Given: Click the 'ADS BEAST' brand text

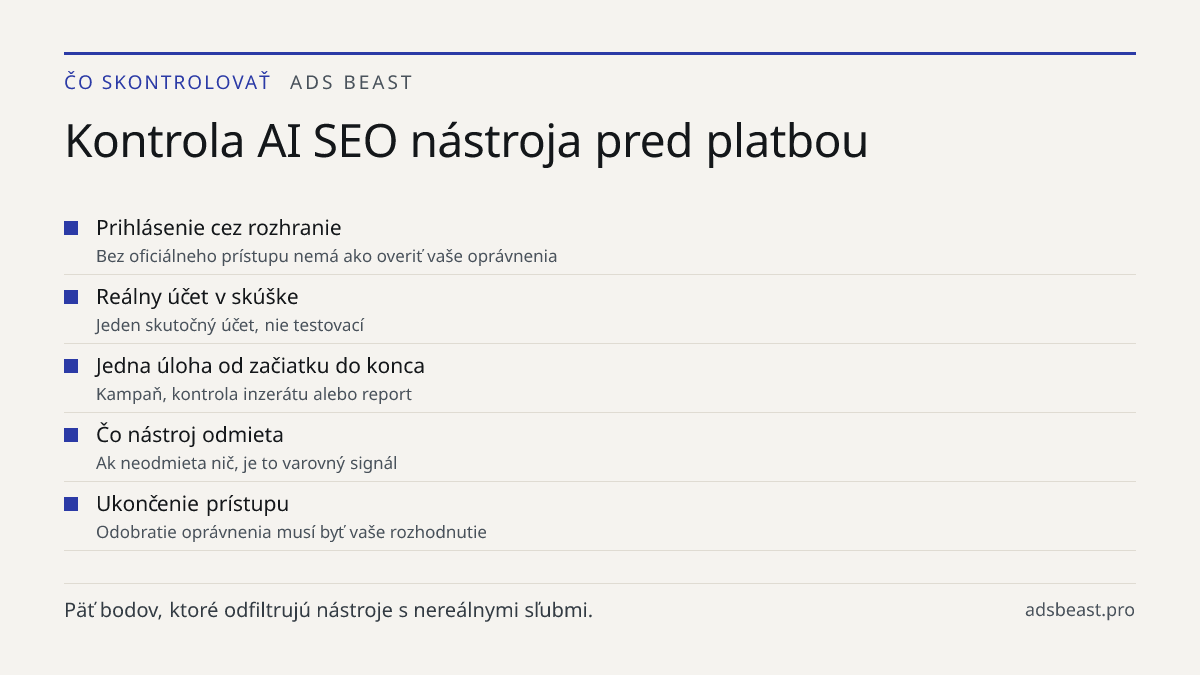Looking at the screenshot, I should pyautogui.click(x=351, y=83).
